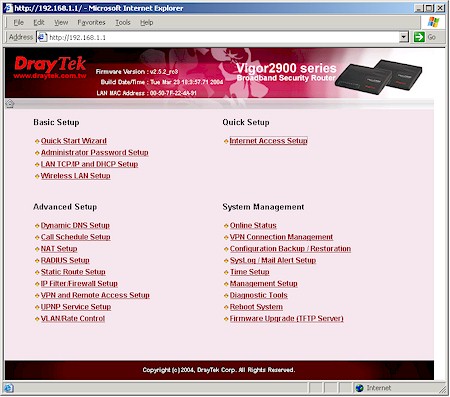Open UPNP Service Setup

point(76,307)
